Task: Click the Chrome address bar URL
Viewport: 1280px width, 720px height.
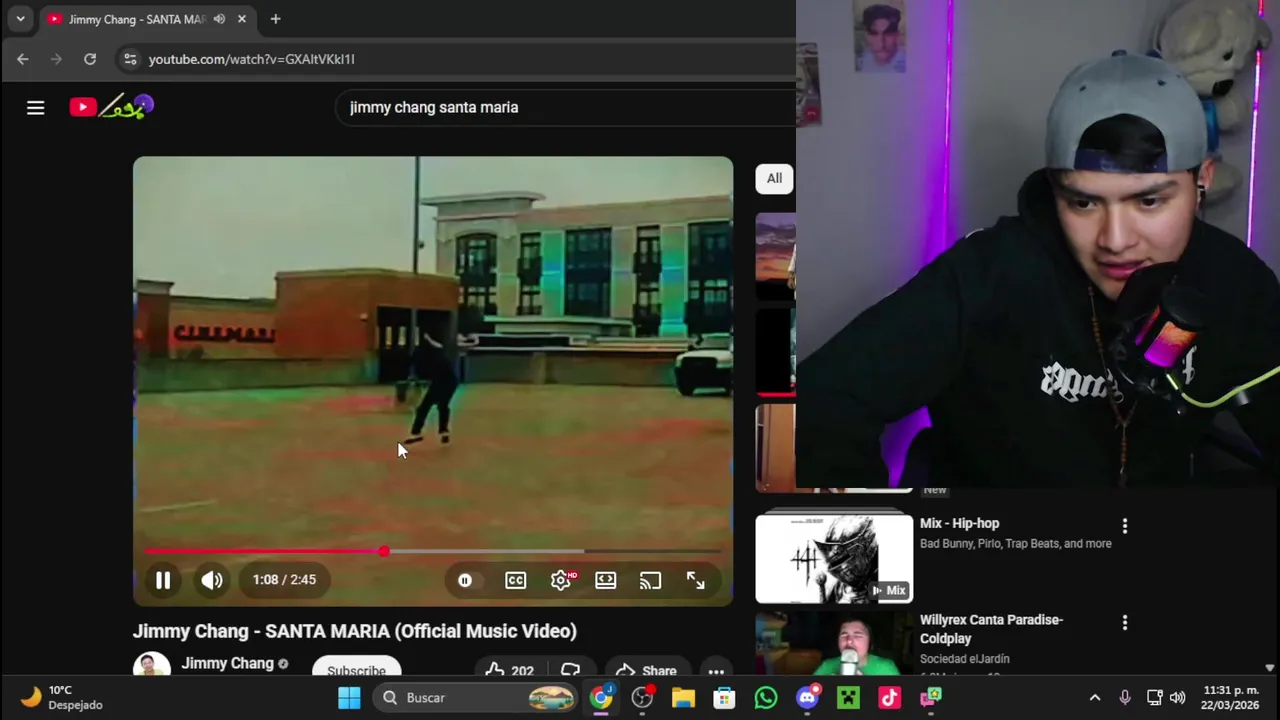Action: pyautogui.click(x=252, y=59)
